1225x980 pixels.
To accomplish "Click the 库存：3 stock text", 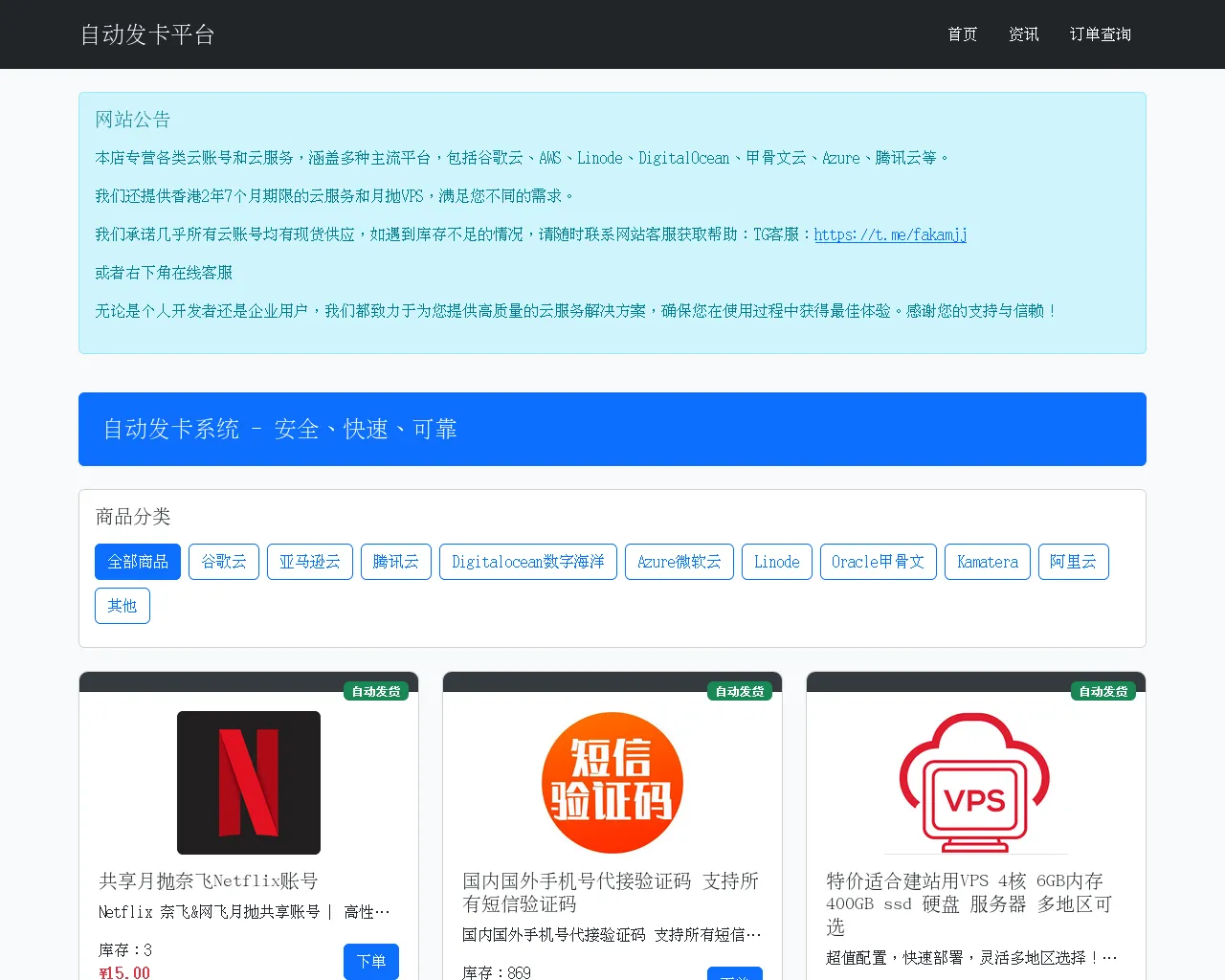I will (125, 950).
